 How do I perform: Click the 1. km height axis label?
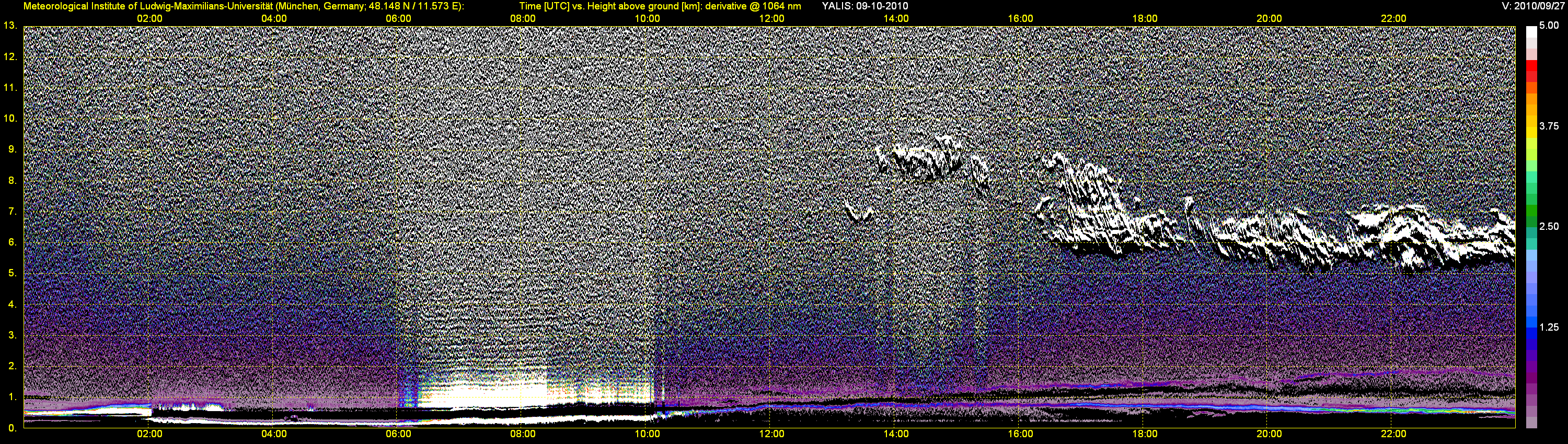[x=12, y=397]
